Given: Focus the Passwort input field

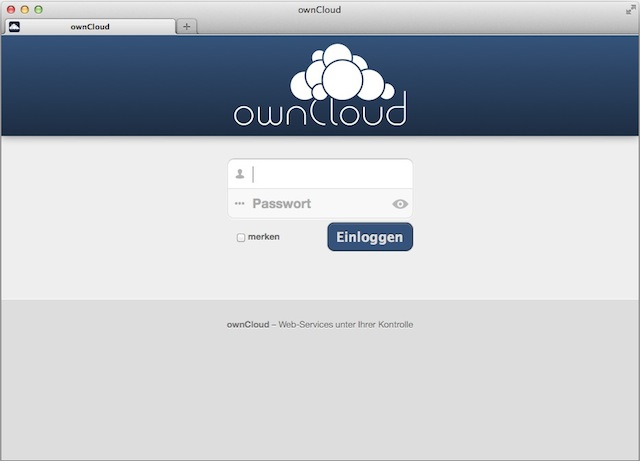Looking at the screenshot, I should click(x=320, y=203).
